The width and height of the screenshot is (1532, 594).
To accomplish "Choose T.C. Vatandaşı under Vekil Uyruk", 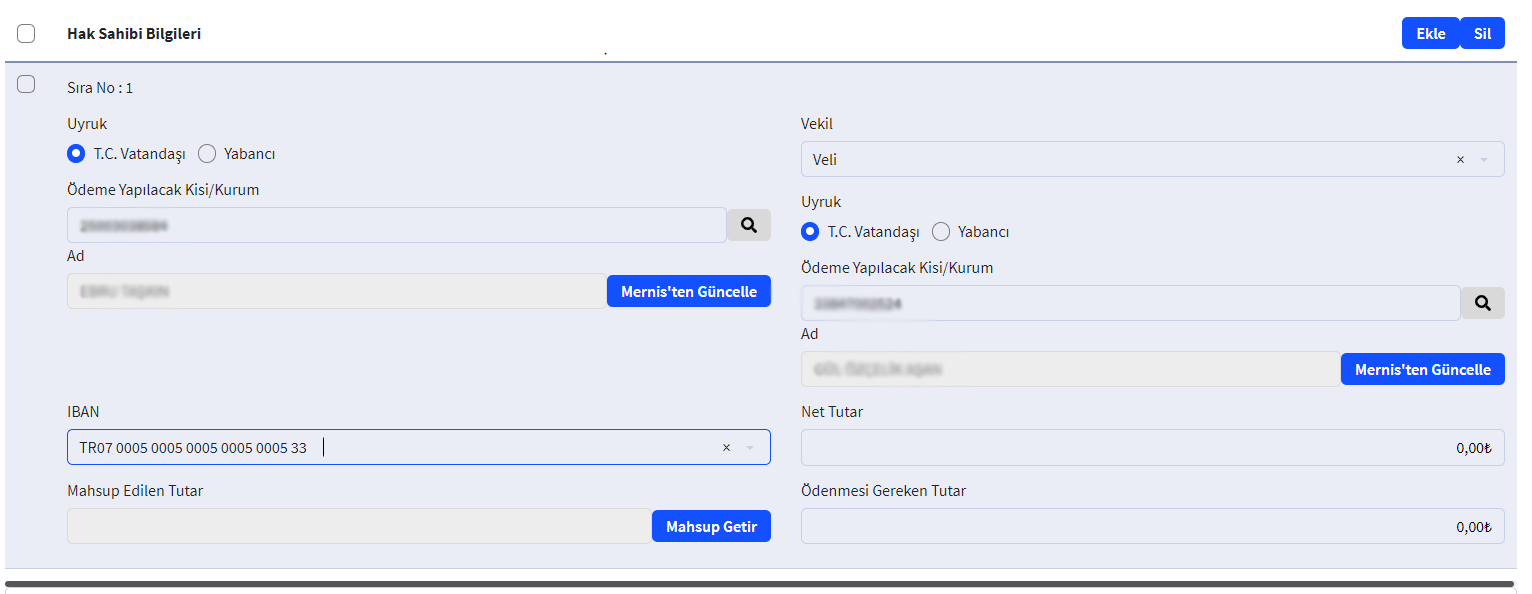I will pos(810,232).
